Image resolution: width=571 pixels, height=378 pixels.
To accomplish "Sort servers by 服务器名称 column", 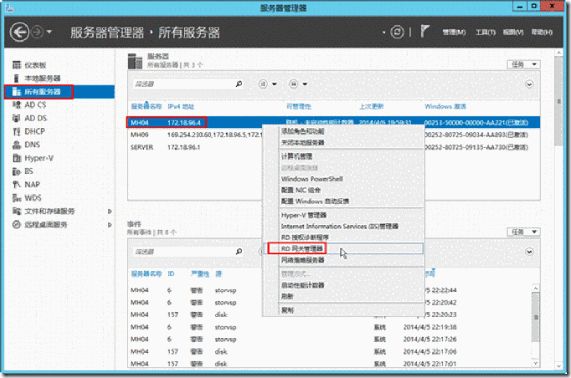I will click(146, 107).
